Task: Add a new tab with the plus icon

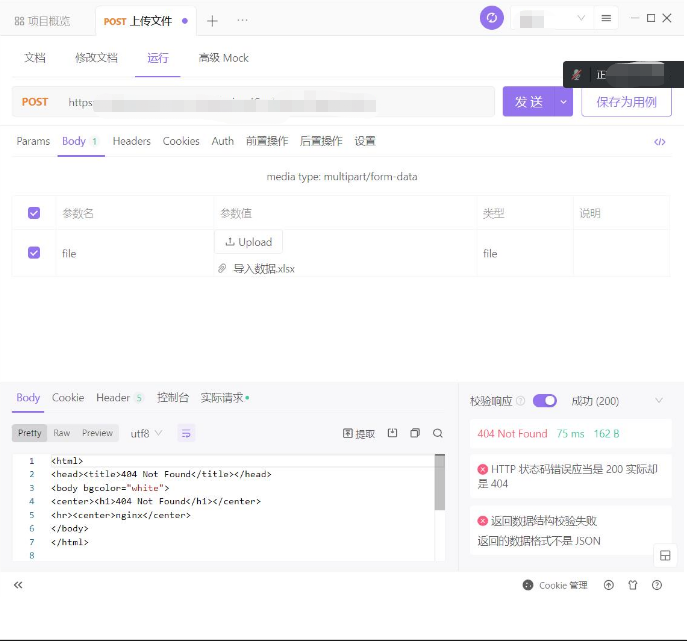Action: tap(212, 21)
